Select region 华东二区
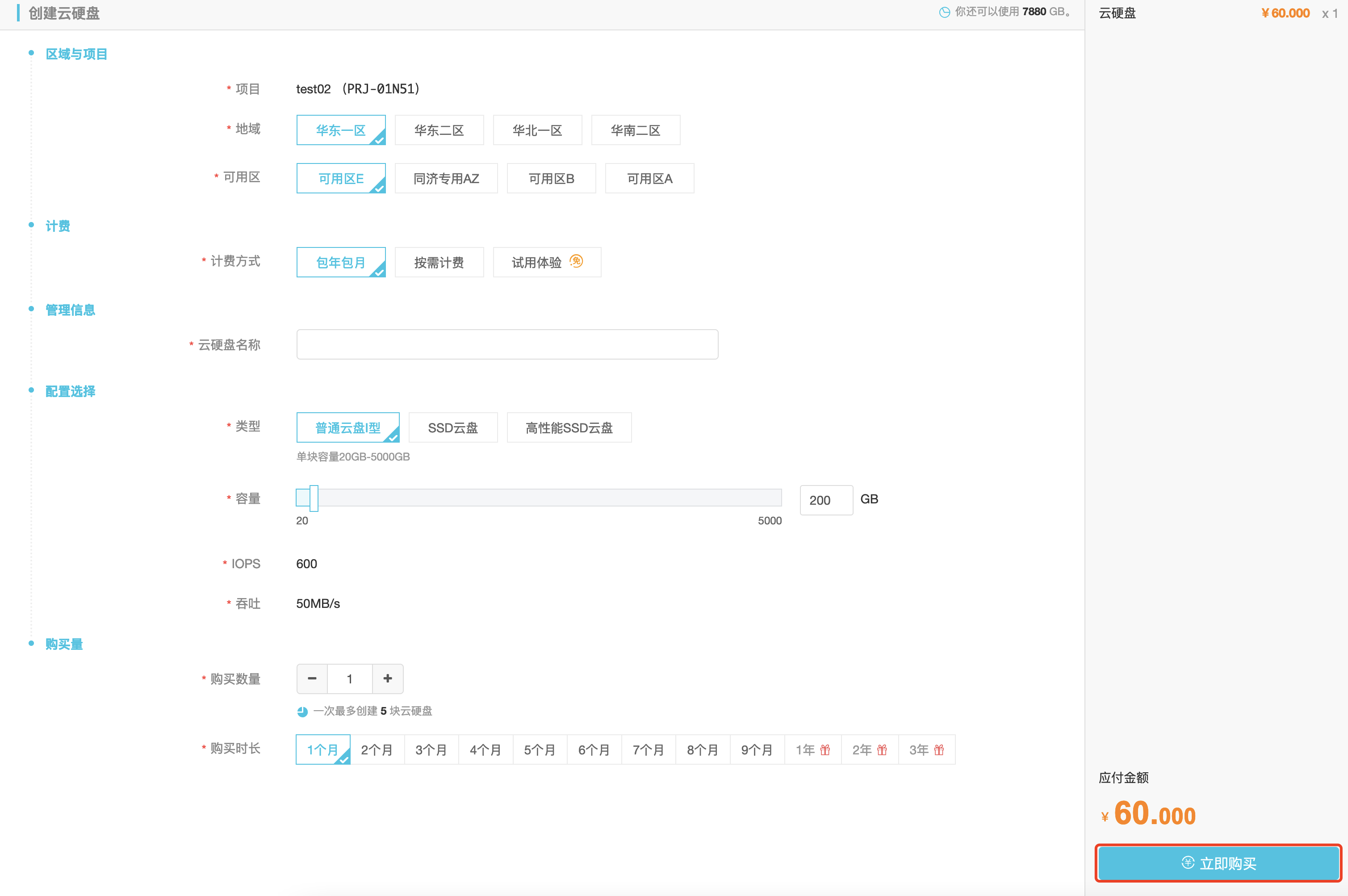This screenshot has height=896, width=1348. 440,130
